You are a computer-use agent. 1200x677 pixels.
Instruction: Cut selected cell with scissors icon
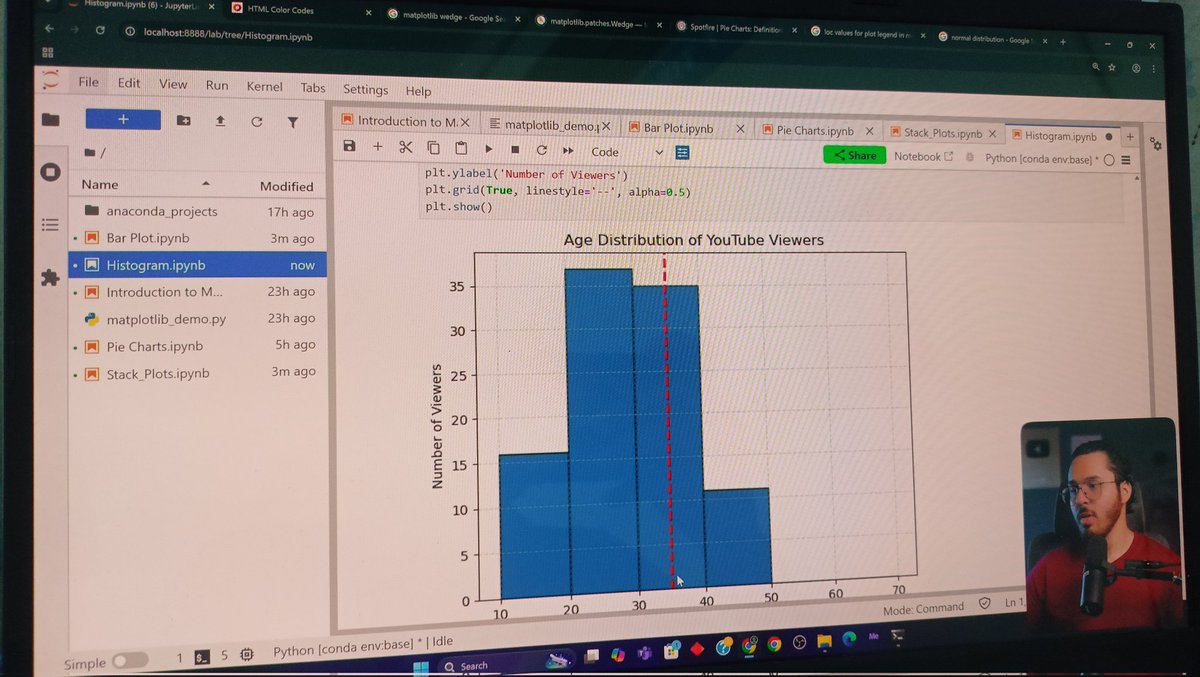405,148
